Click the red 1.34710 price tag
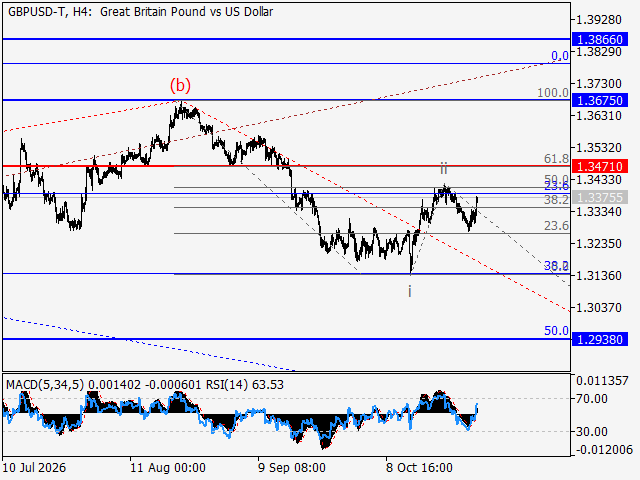 600,166
